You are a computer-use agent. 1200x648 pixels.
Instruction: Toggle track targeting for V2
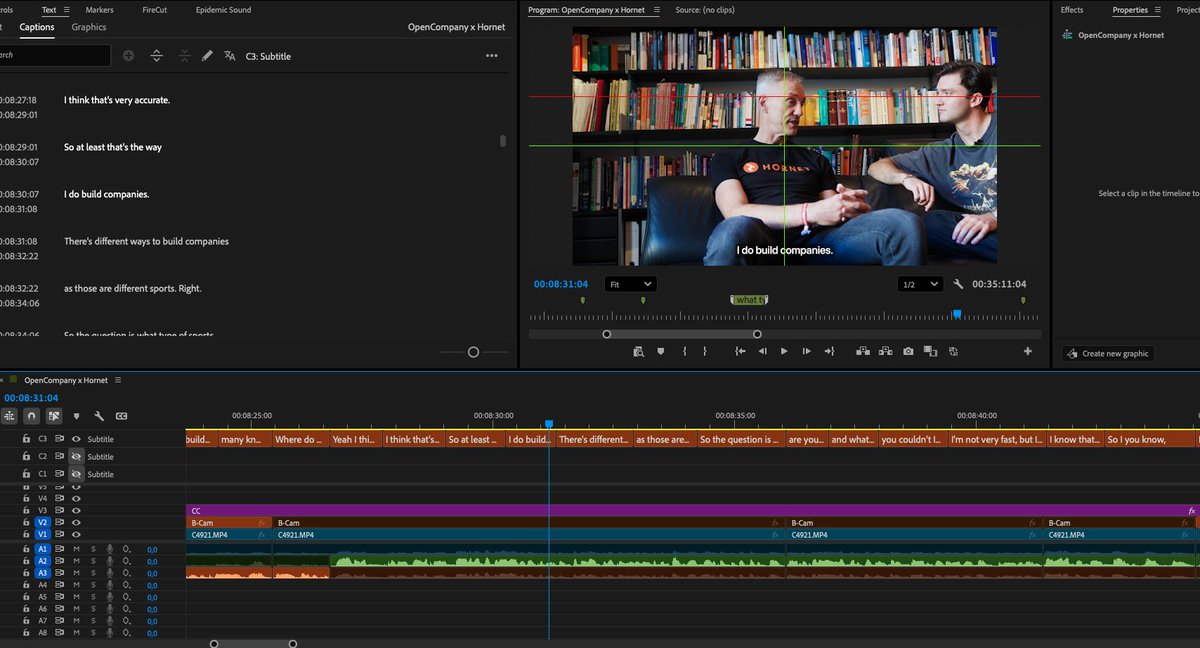pyautogui.click(x=42, y=522)
